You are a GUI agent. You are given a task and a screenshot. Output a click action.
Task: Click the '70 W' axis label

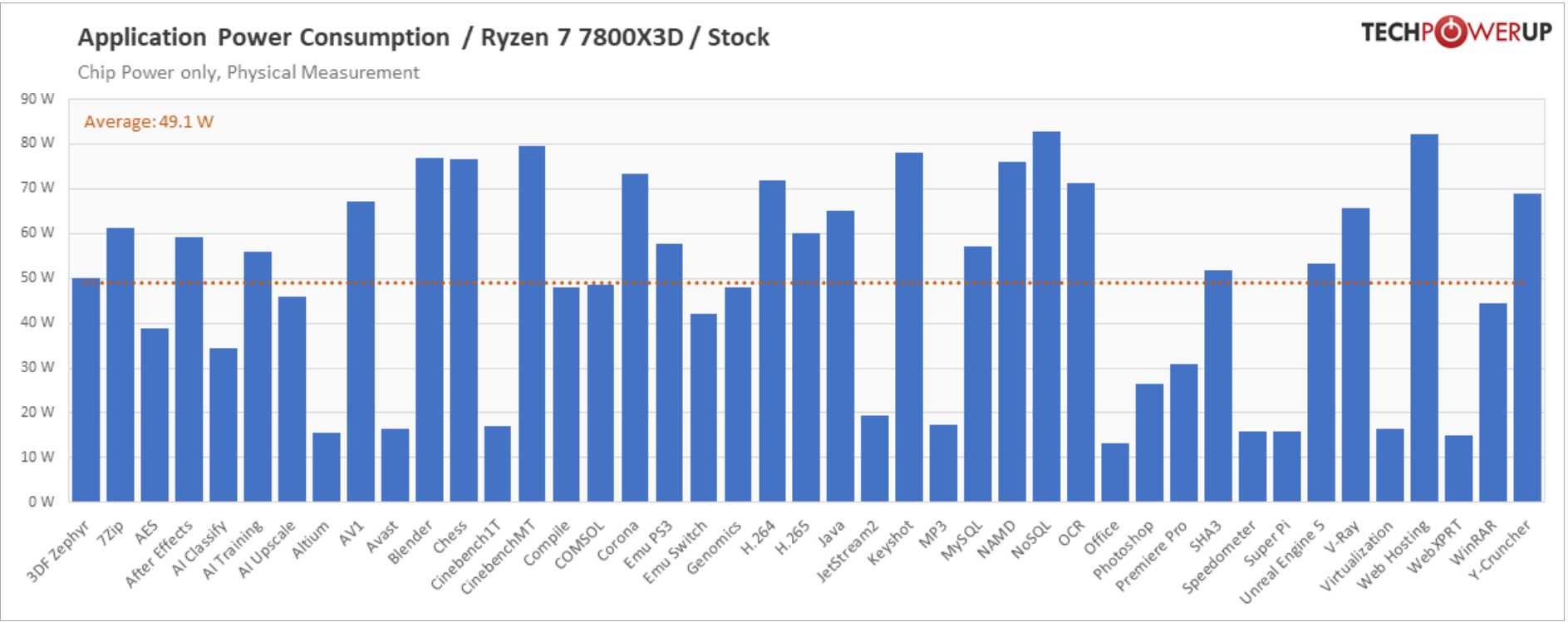[x=37, y=188]
